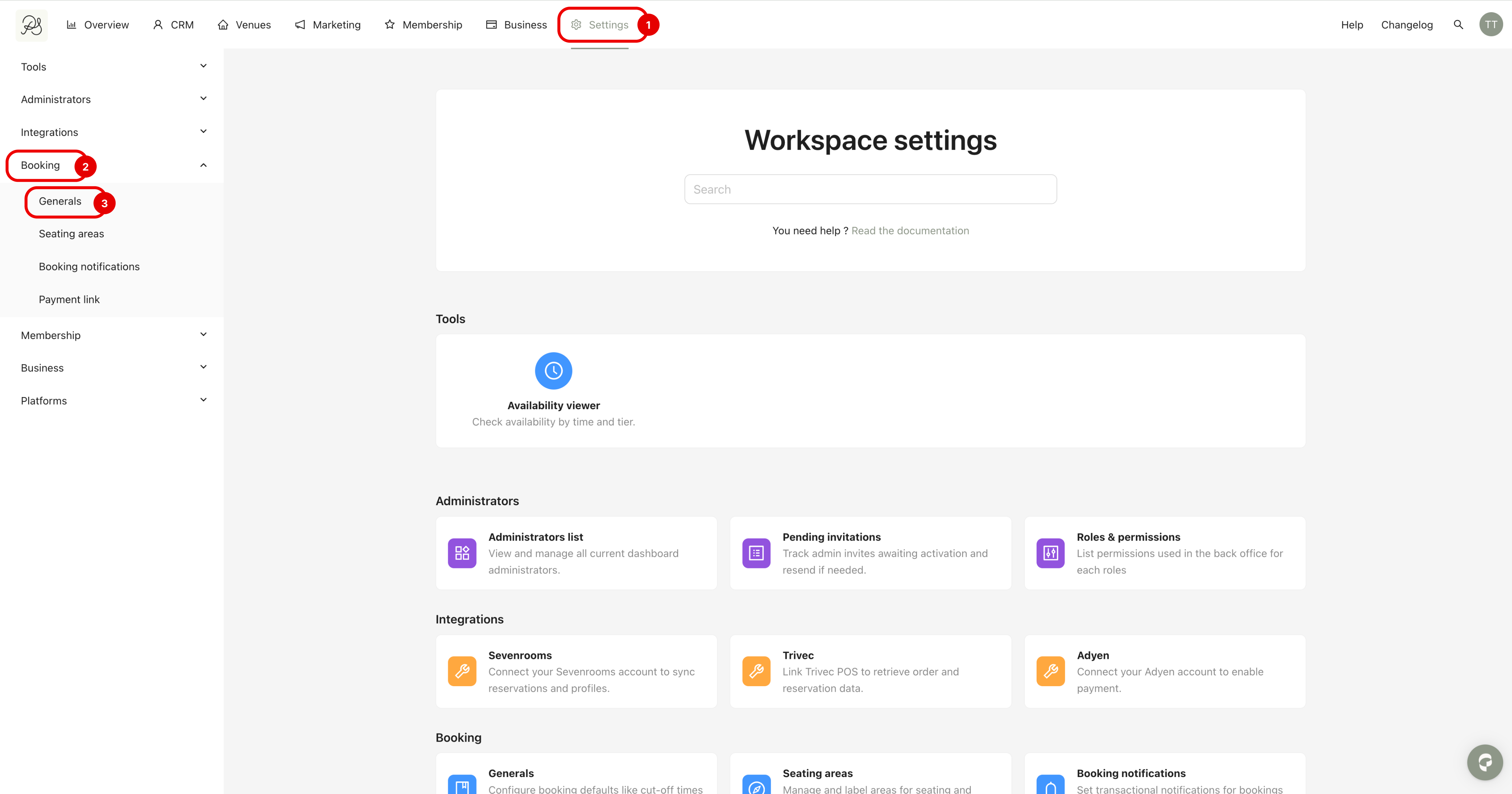1512x794 pixels.
Task: Click the Sevenrooms orange wrench icon
Action: coord(462,671)
